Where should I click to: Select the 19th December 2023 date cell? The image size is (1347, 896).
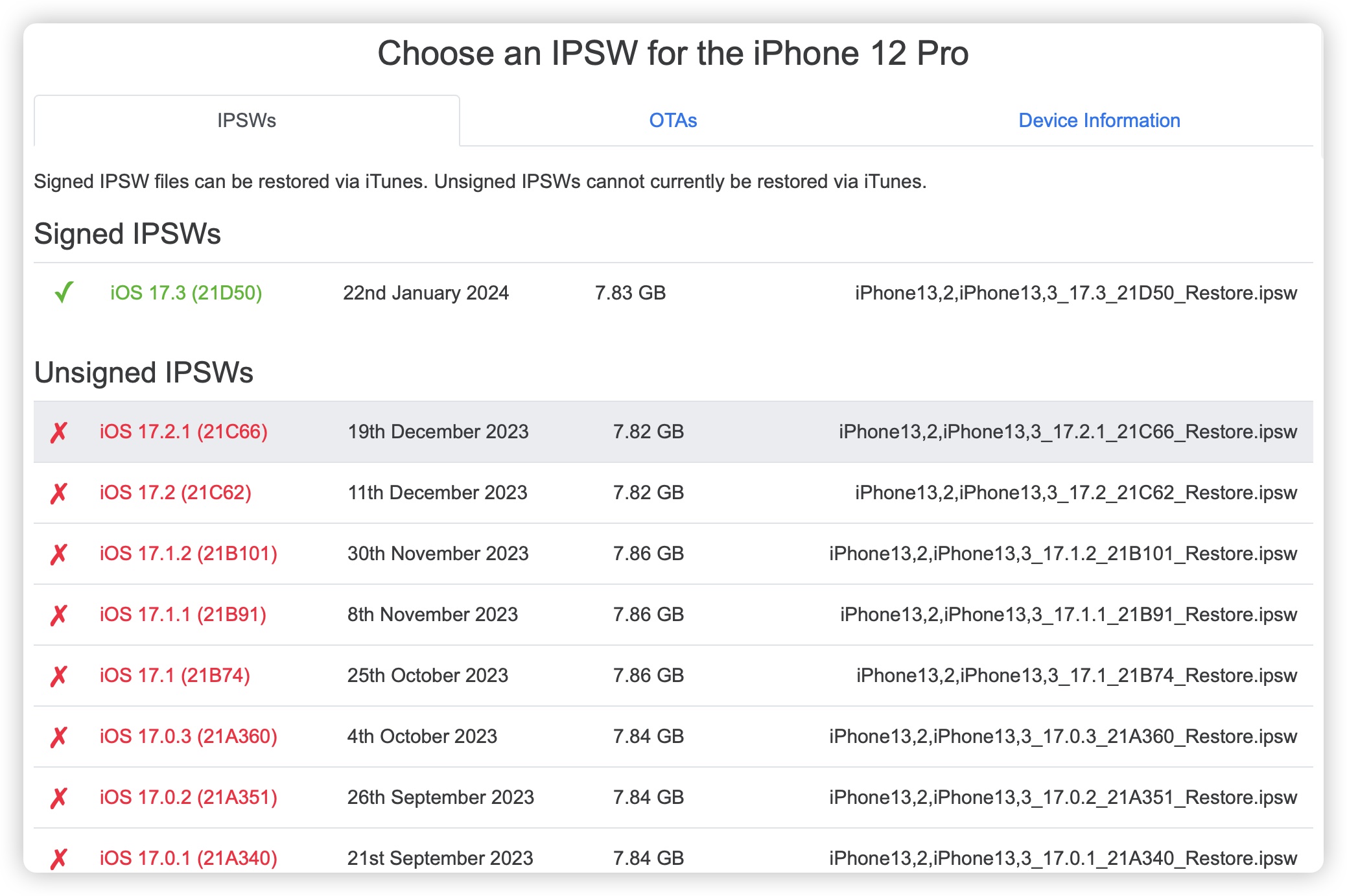pyautogui.click(x=438, y=432)
